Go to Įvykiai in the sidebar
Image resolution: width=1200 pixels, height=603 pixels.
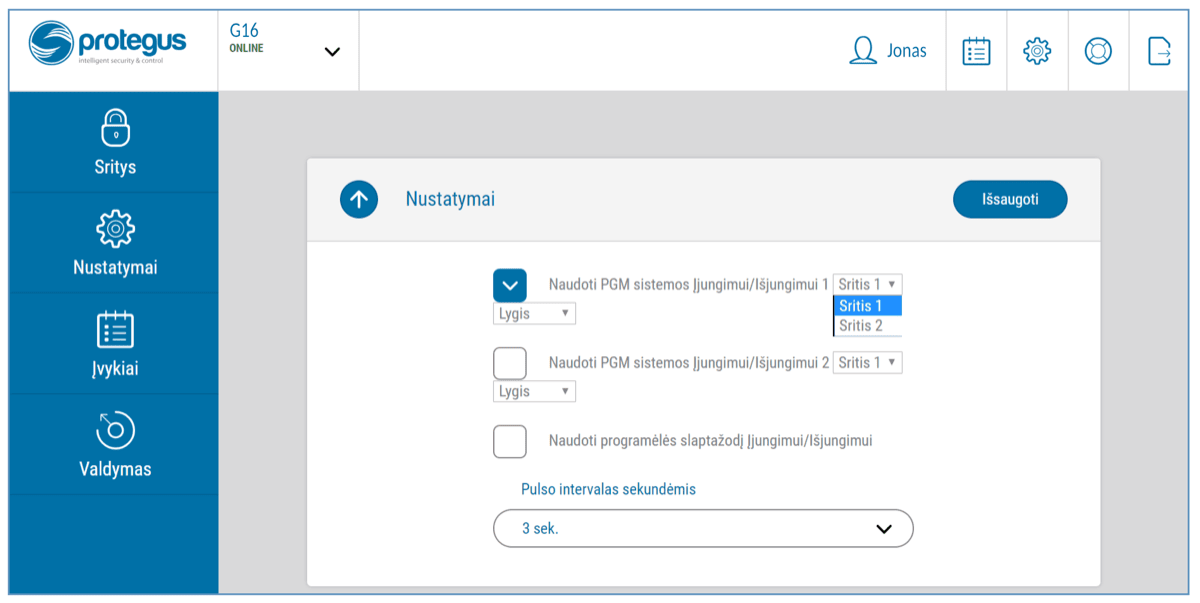coord(115,344)
